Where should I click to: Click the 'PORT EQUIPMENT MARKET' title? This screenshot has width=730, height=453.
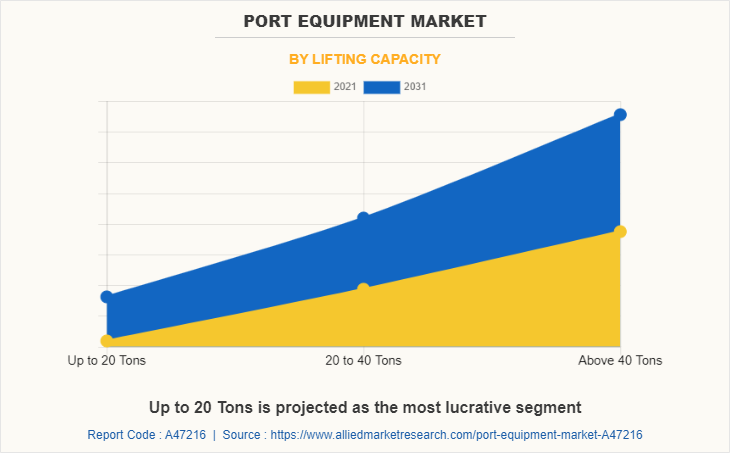click(x=365, y=21)
